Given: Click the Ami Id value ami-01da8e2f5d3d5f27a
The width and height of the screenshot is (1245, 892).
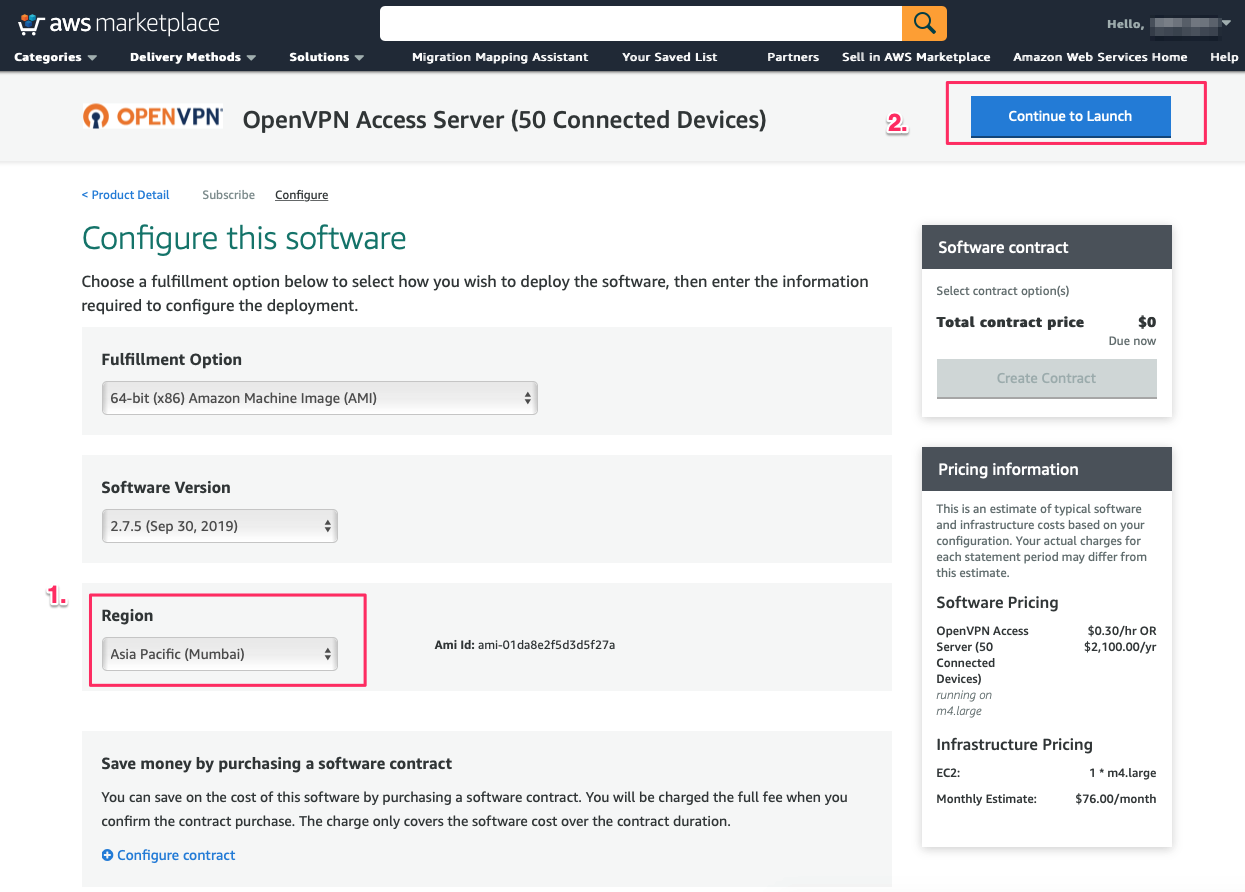Looking at the screenshot, I should click(546, 645).
